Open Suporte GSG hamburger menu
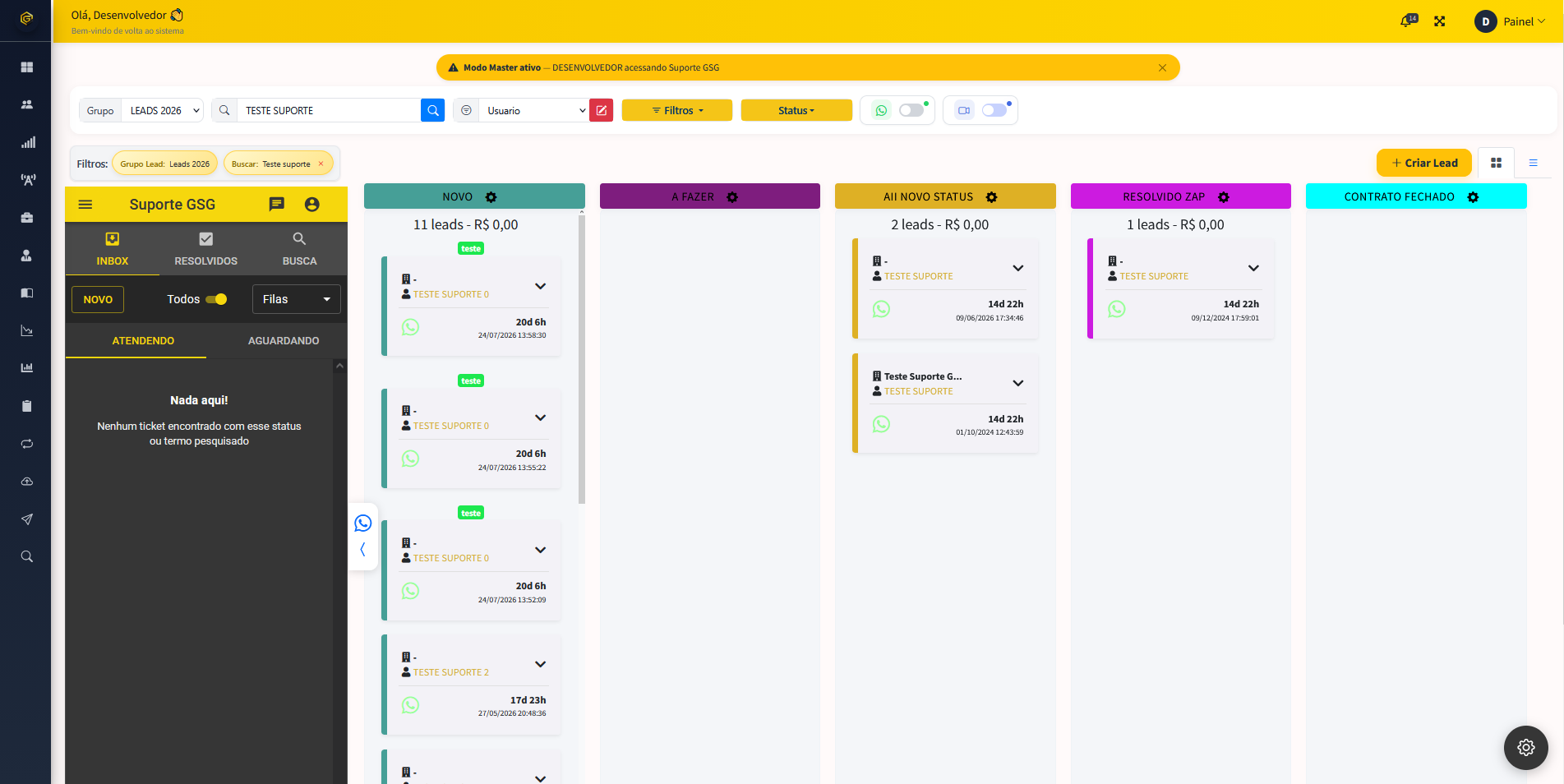 85,205
